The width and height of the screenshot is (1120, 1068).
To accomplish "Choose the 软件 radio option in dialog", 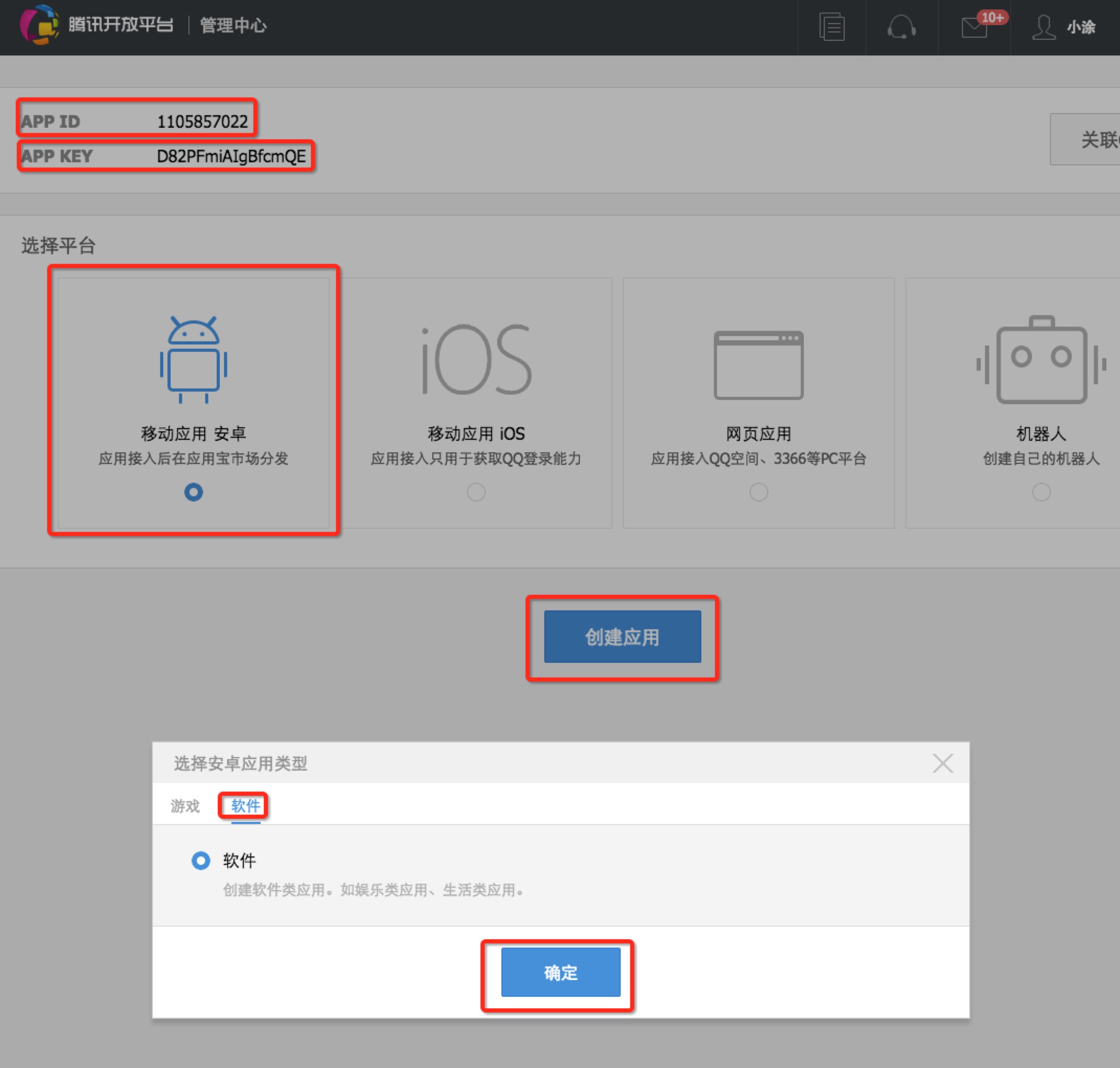I will point(201,860).
